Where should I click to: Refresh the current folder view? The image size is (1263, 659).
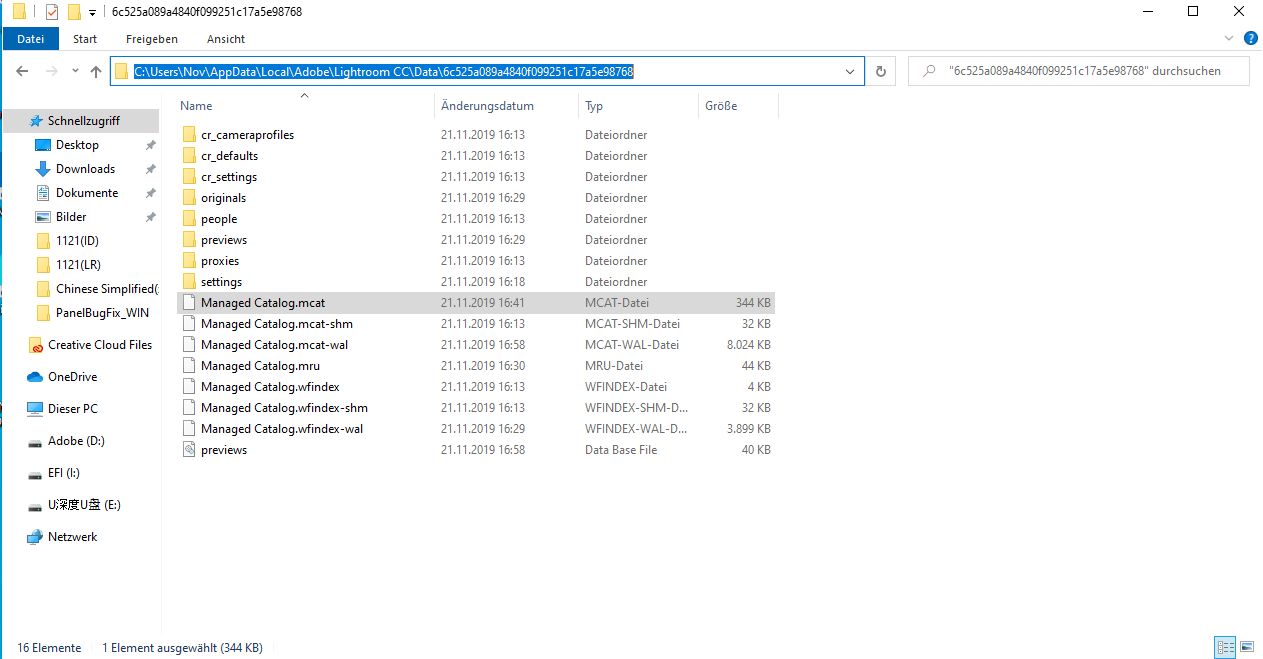tap(880, 71)
